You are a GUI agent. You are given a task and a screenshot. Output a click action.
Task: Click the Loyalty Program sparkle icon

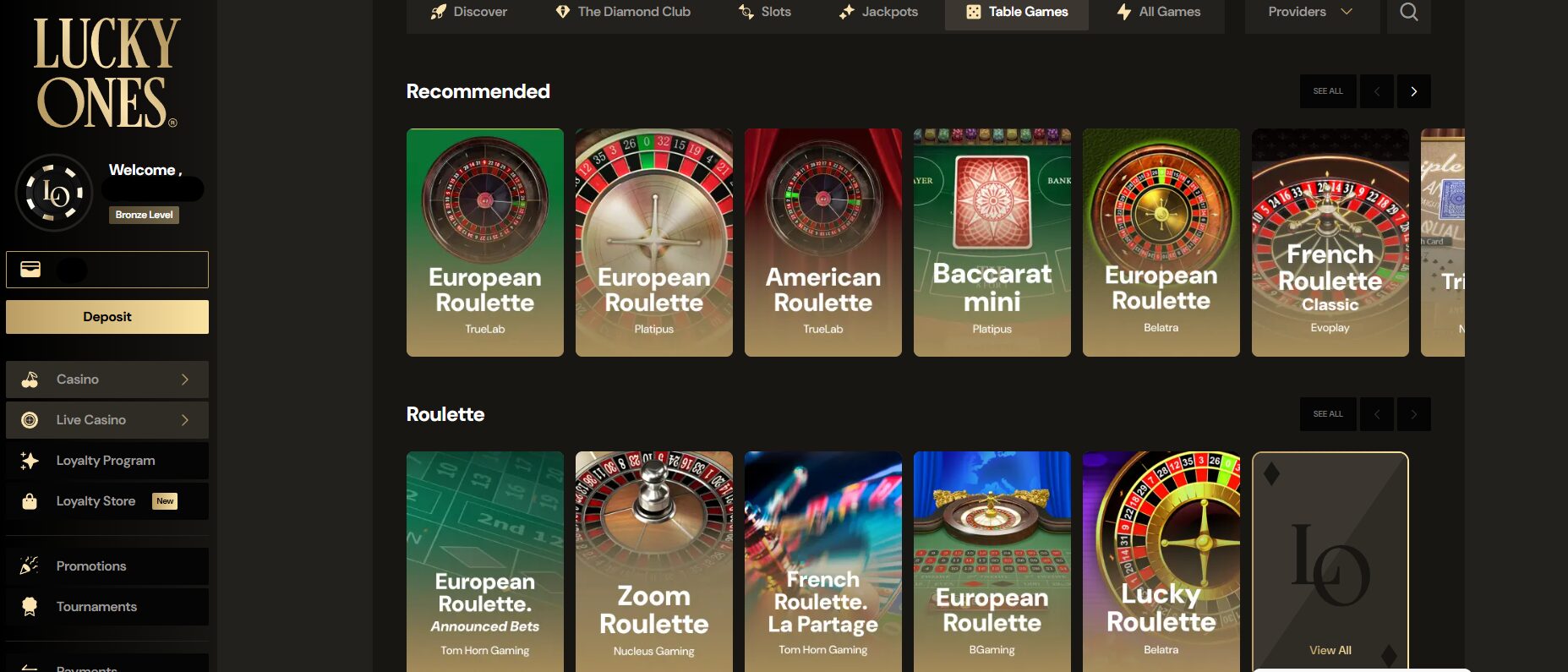pos(30,461)
